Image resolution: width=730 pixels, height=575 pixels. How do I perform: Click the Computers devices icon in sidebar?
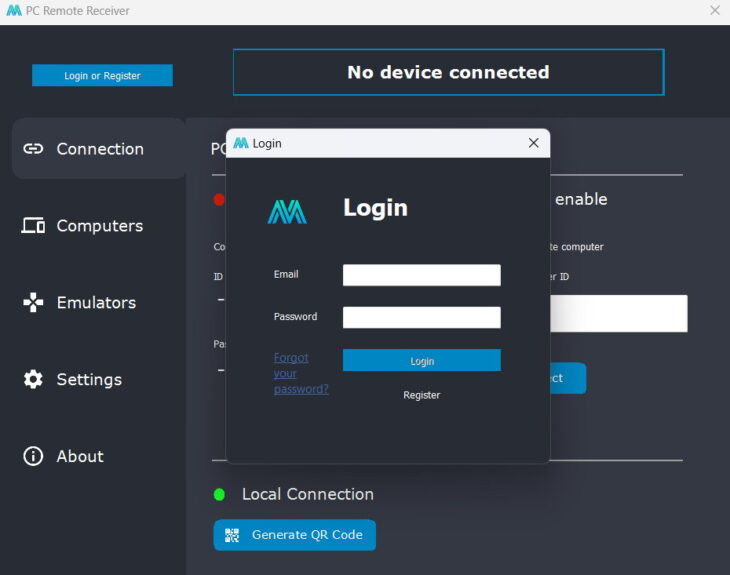tap(33, 226)
